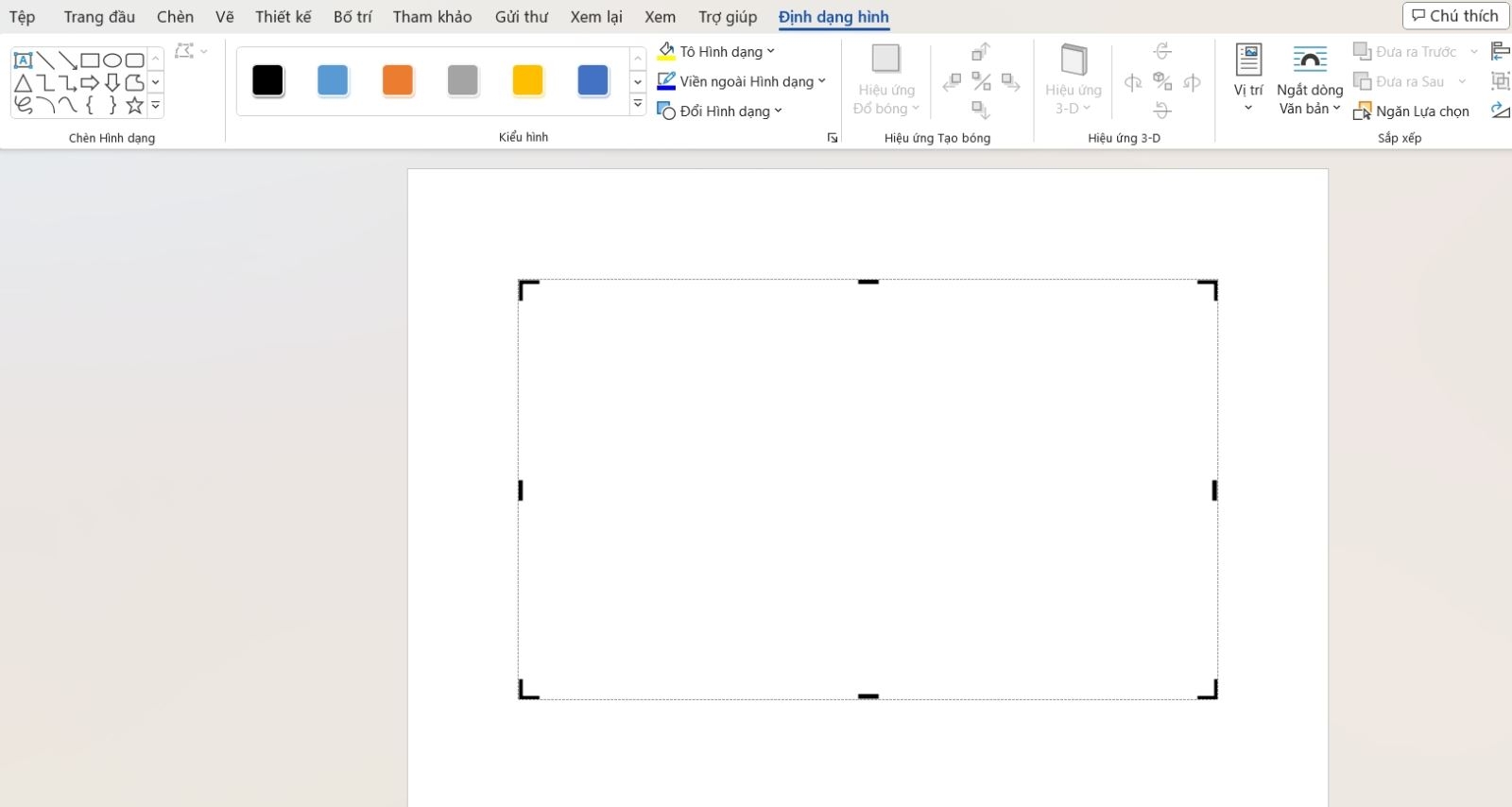
Task: Open the Gửi thư tab
Action: tap(522, 17)
